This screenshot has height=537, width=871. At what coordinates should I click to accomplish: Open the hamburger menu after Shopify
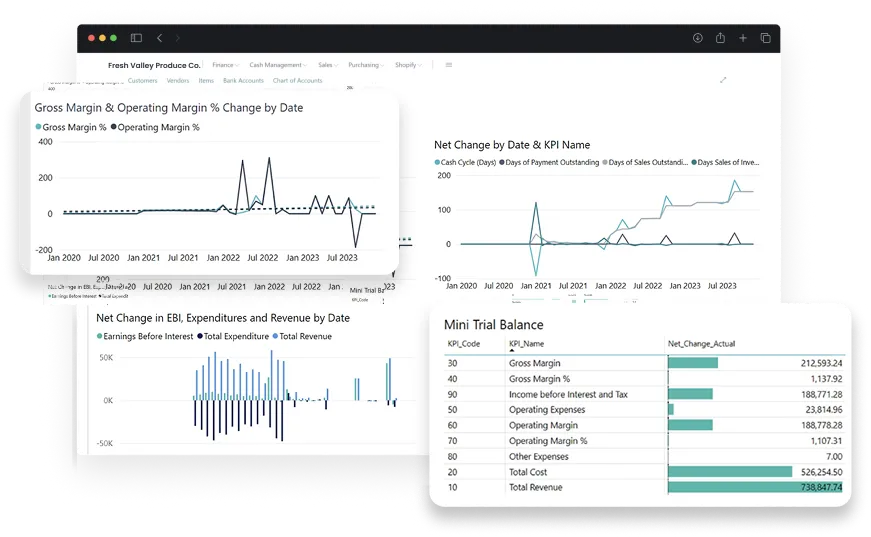449,65
